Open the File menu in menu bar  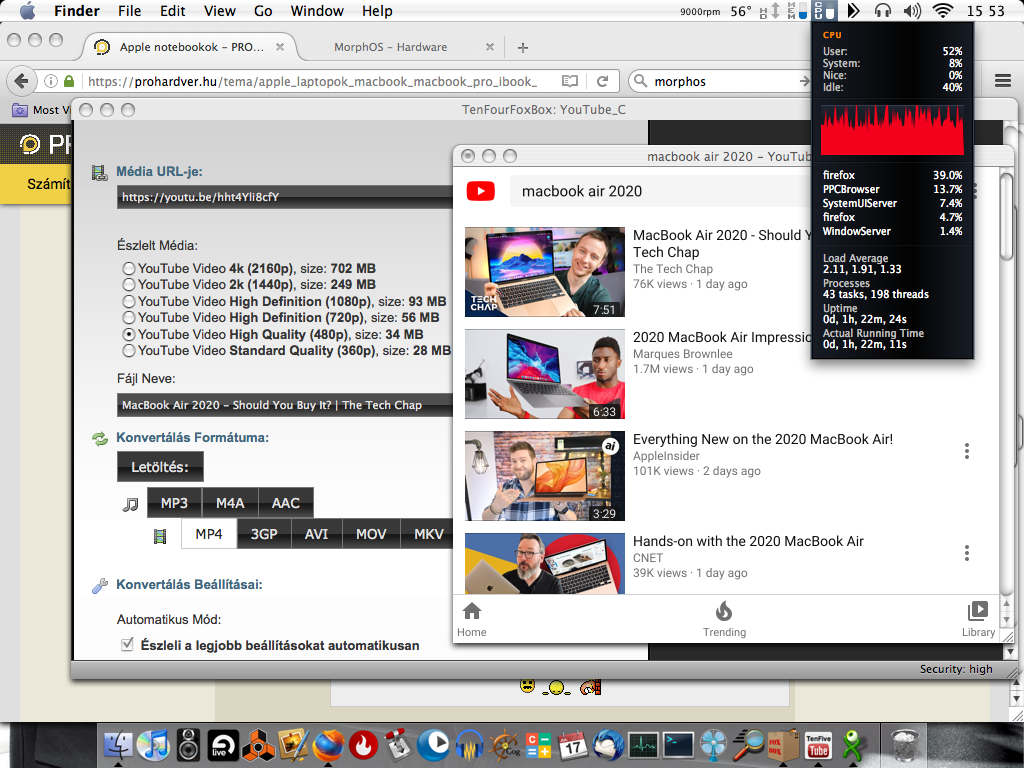point(129,11)
